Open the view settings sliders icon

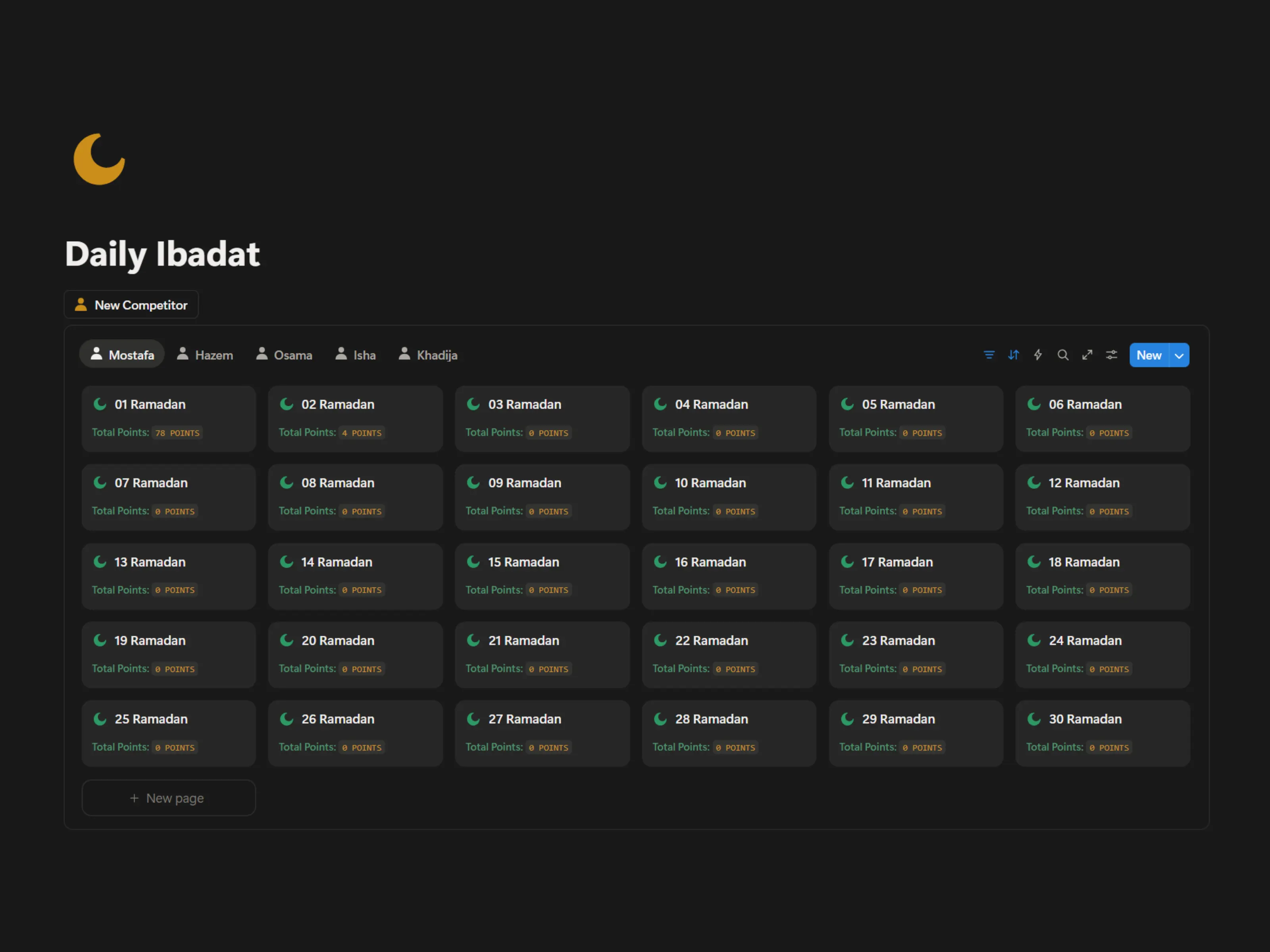[1112, 355]
